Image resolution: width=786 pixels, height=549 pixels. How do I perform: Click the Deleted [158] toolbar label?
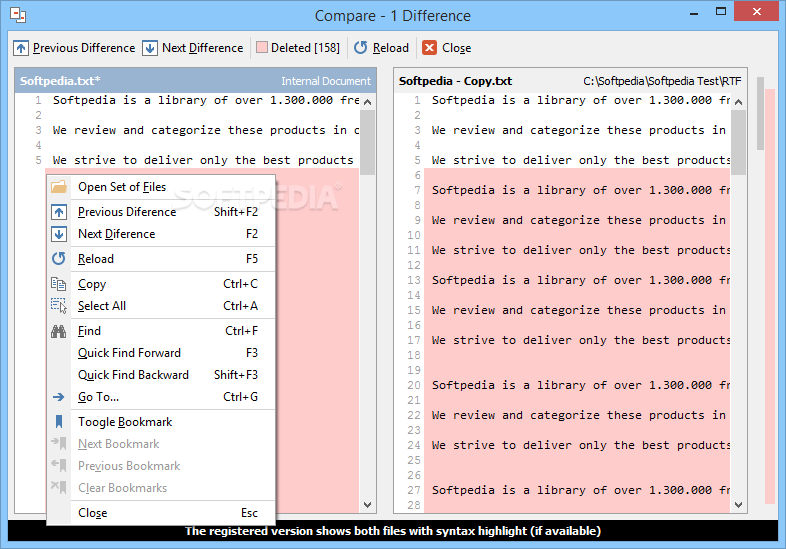pyautogui.click(x=305, y=48)
